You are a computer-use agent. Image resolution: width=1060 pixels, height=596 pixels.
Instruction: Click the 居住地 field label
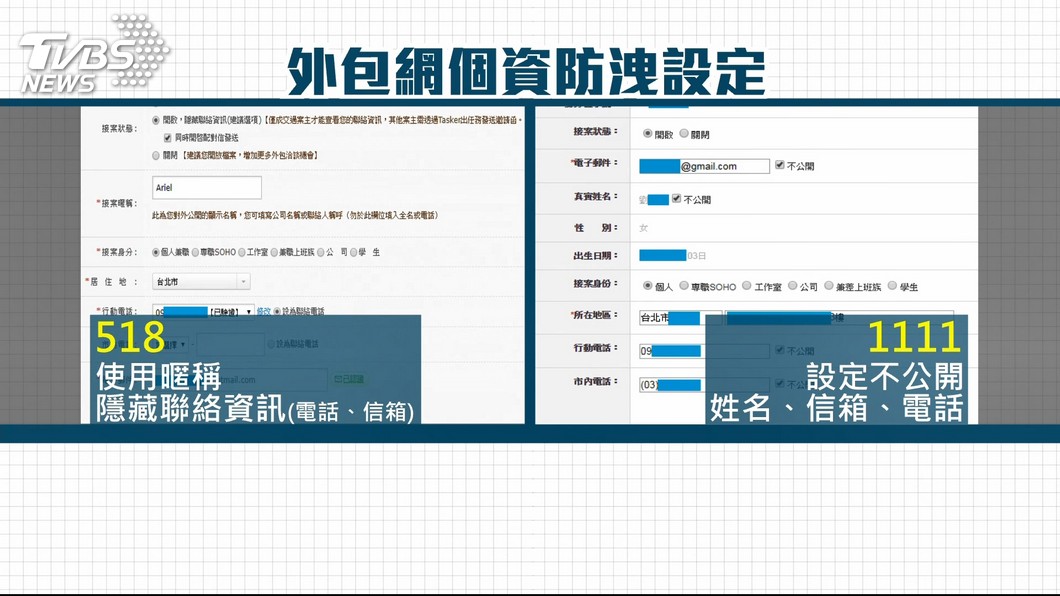pos(114,282)
